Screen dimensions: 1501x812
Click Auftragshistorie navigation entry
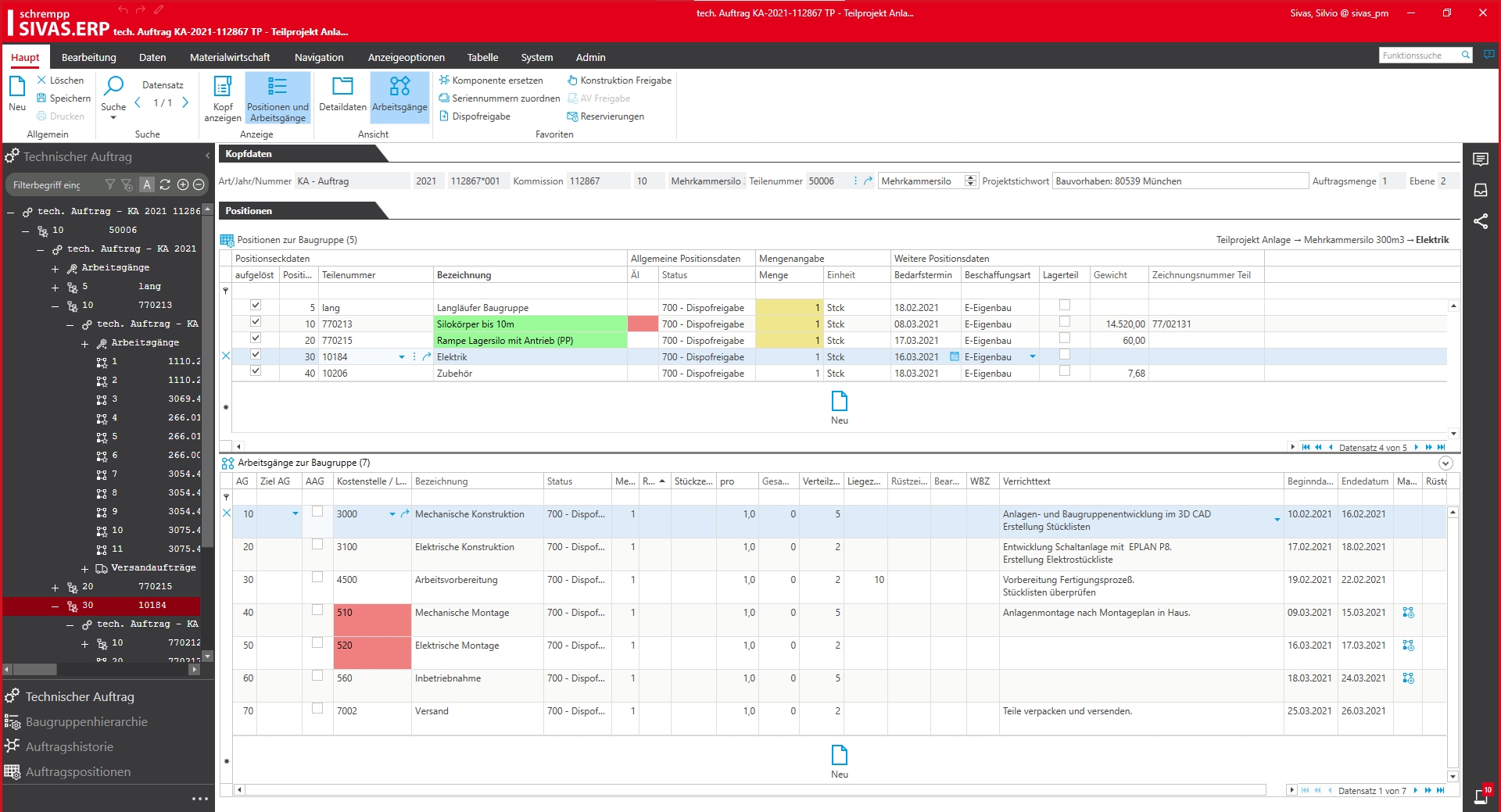(69, 747)
